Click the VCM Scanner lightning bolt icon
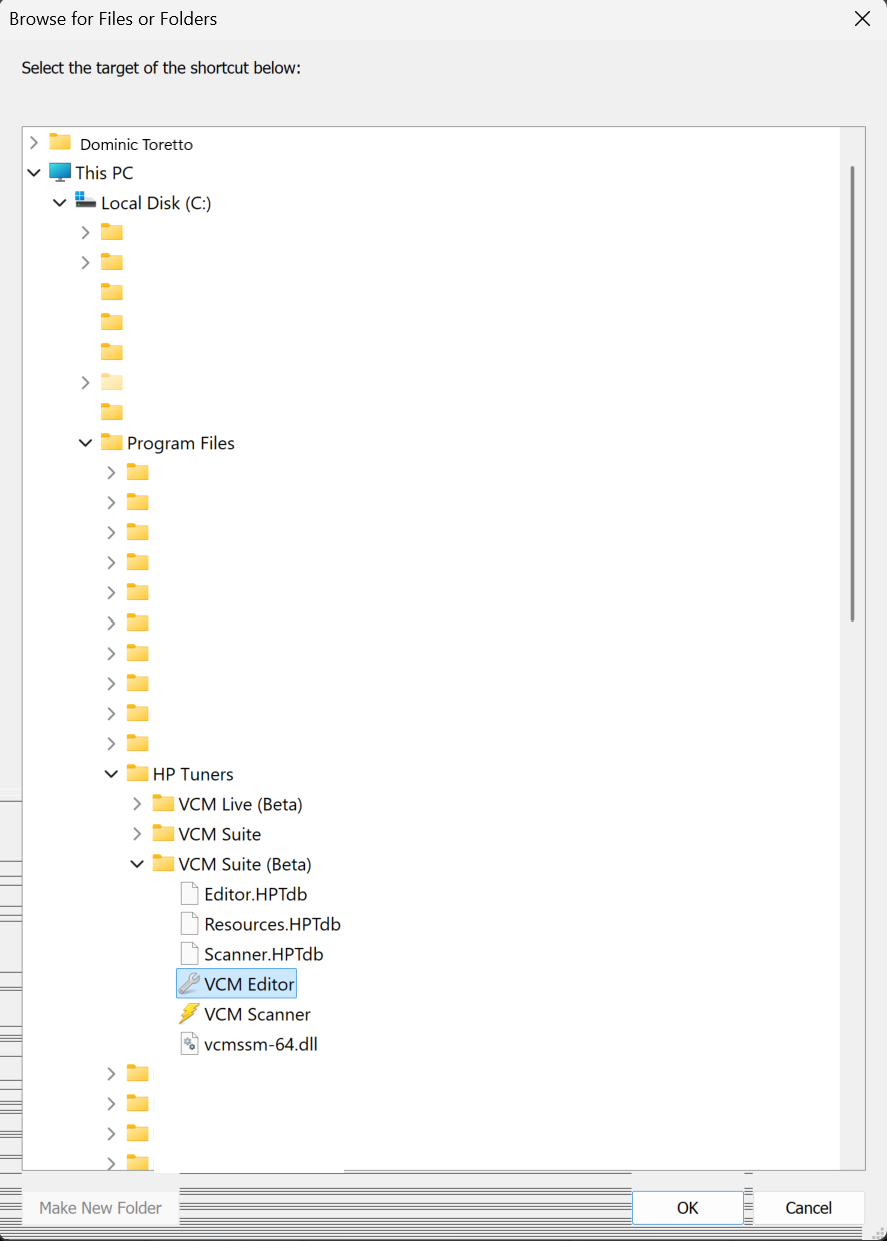Viewport: 887px width, 1241px height. 188,1014
